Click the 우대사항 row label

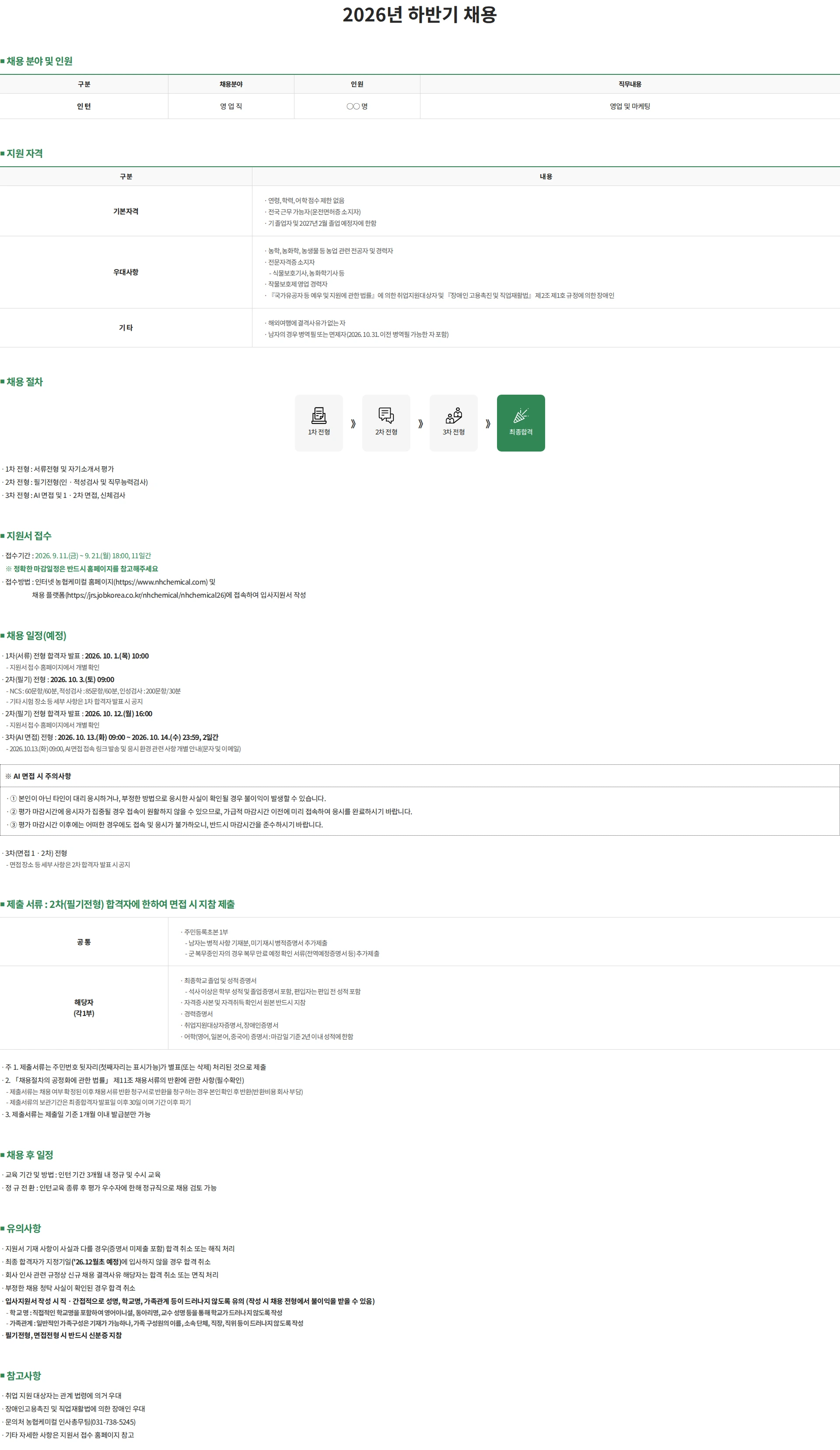coord(126,272)
